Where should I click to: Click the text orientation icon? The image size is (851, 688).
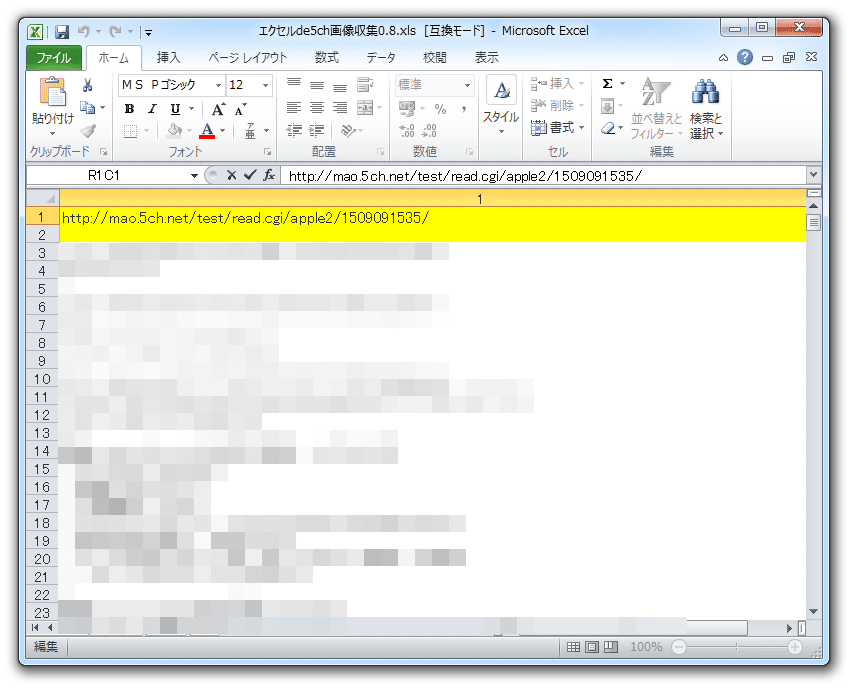pos(348,130)
